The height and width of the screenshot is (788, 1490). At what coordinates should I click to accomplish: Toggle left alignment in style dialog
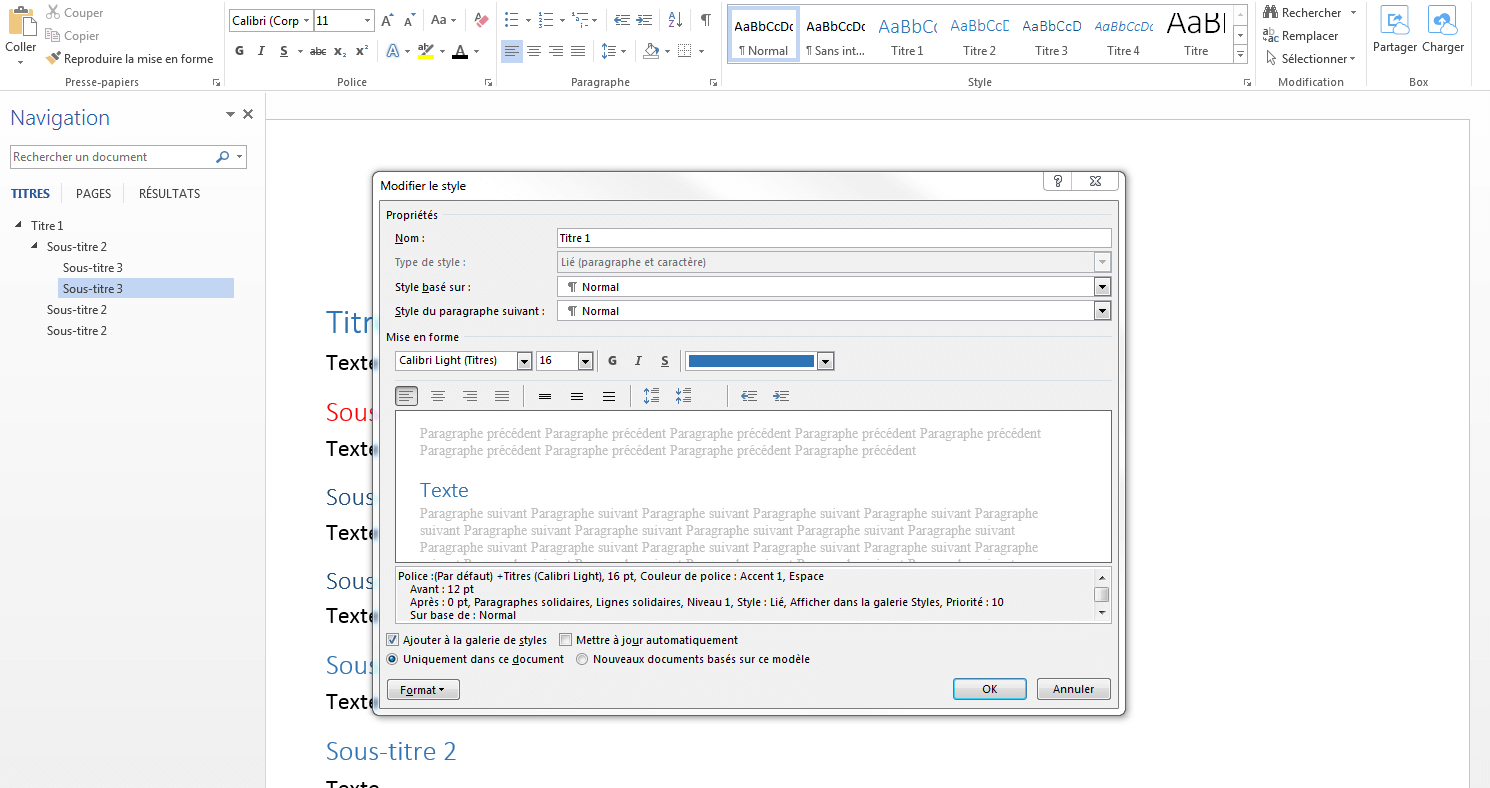click(406, 397)
